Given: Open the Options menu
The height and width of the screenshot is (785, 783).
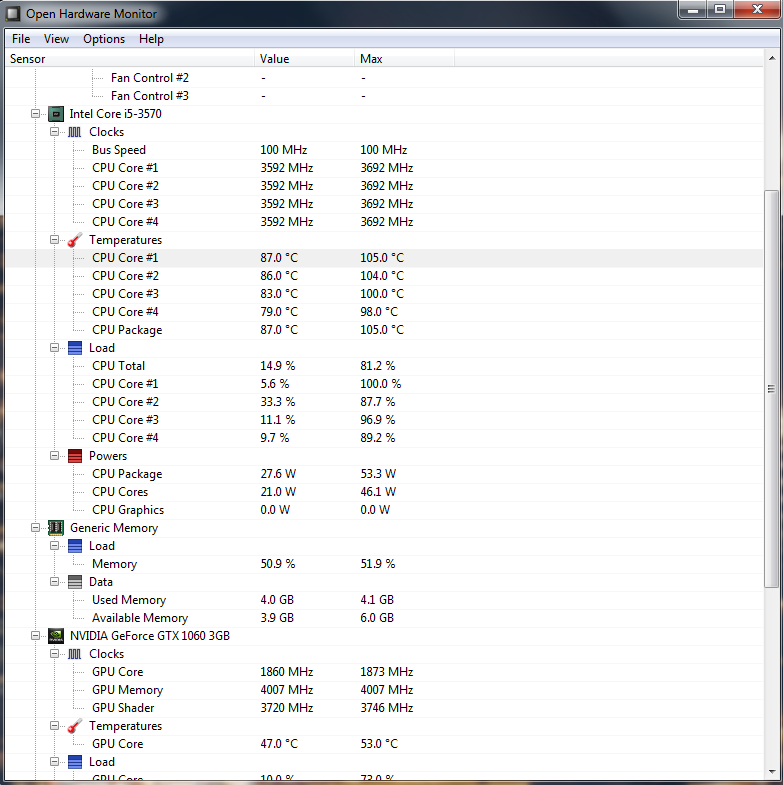Looking at the screenshot, I should coord(104,39).
